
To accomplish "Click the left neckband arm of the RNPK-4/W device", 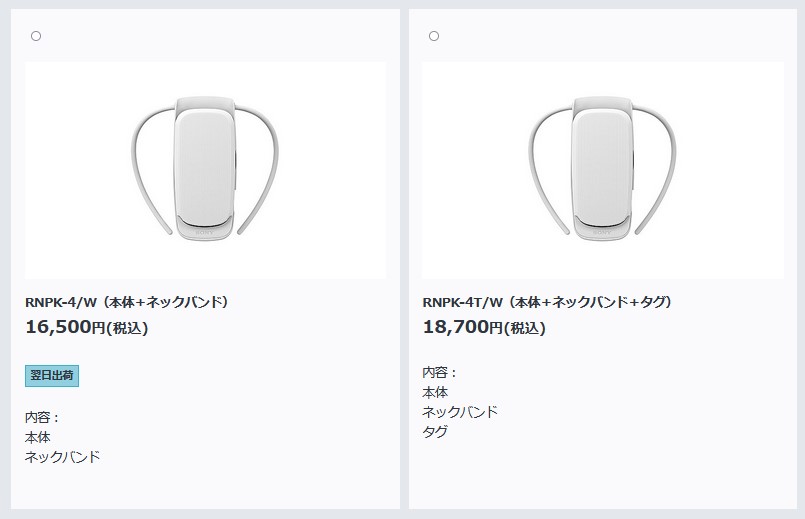I will coord(142,169).
